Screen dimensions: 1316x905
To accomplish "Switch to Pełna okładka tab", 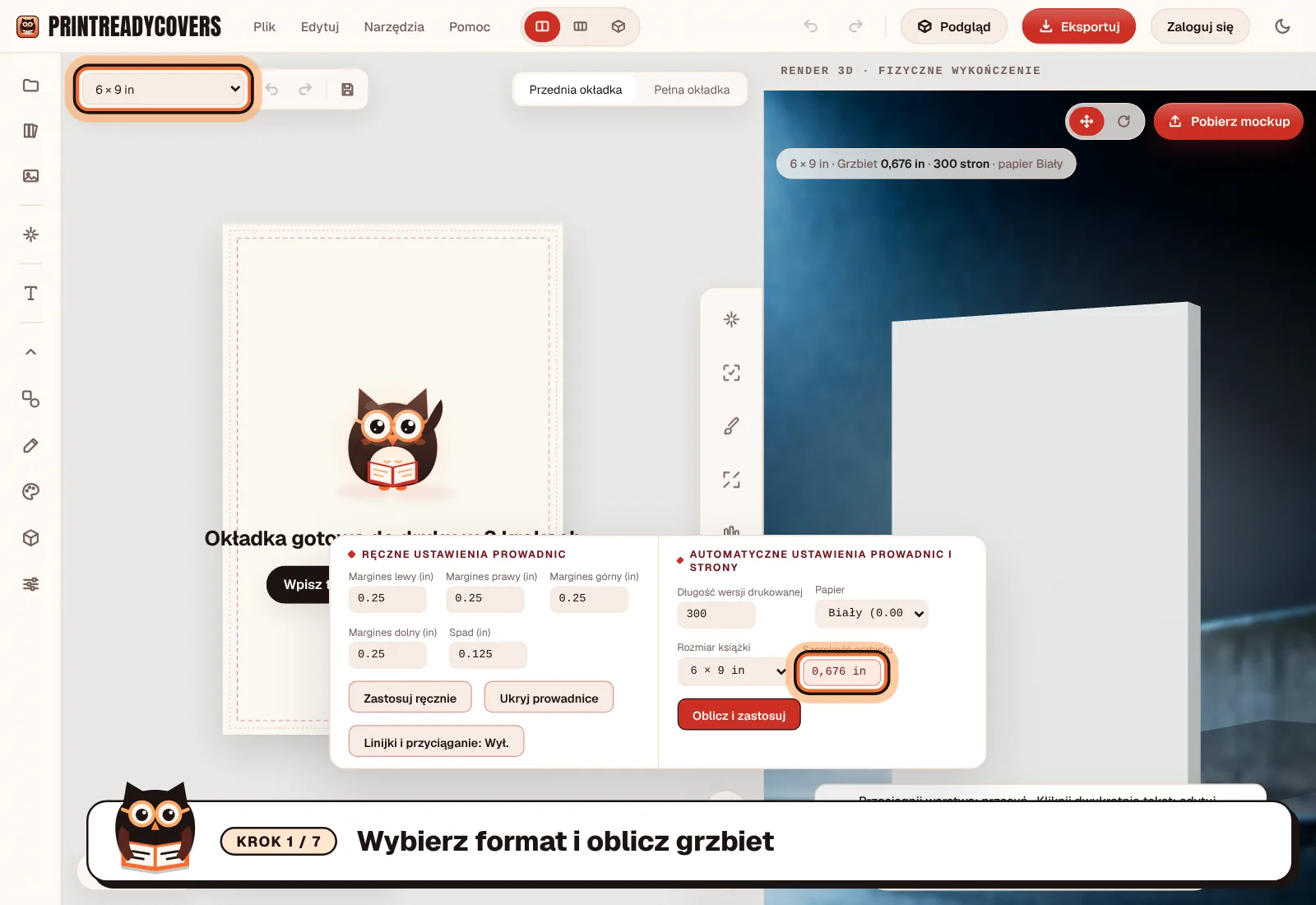I will 692,90.
